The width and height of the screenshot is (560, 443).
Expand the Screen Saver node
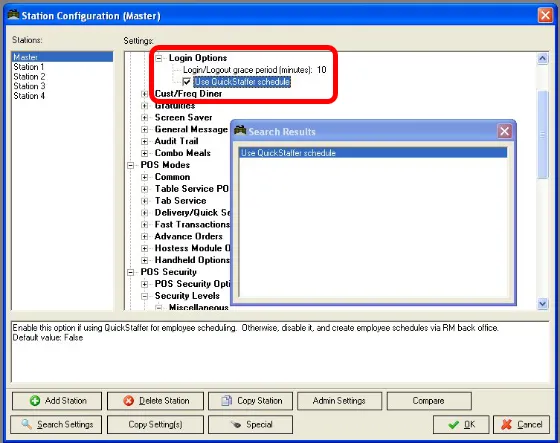click(x=145, y=118)
